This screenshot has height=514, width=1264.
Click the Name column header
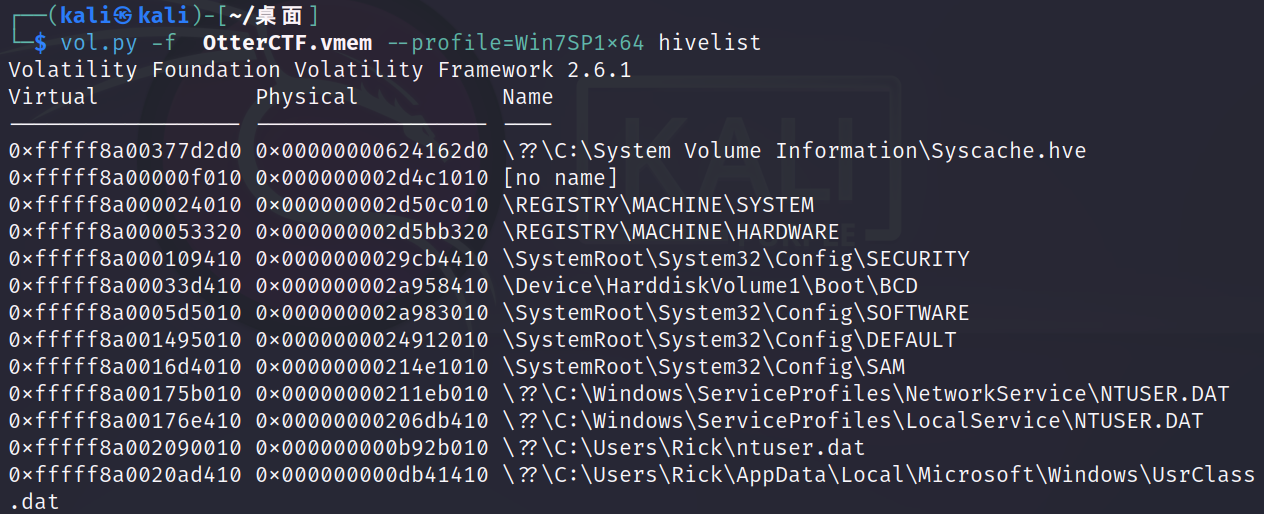point(527,97)
